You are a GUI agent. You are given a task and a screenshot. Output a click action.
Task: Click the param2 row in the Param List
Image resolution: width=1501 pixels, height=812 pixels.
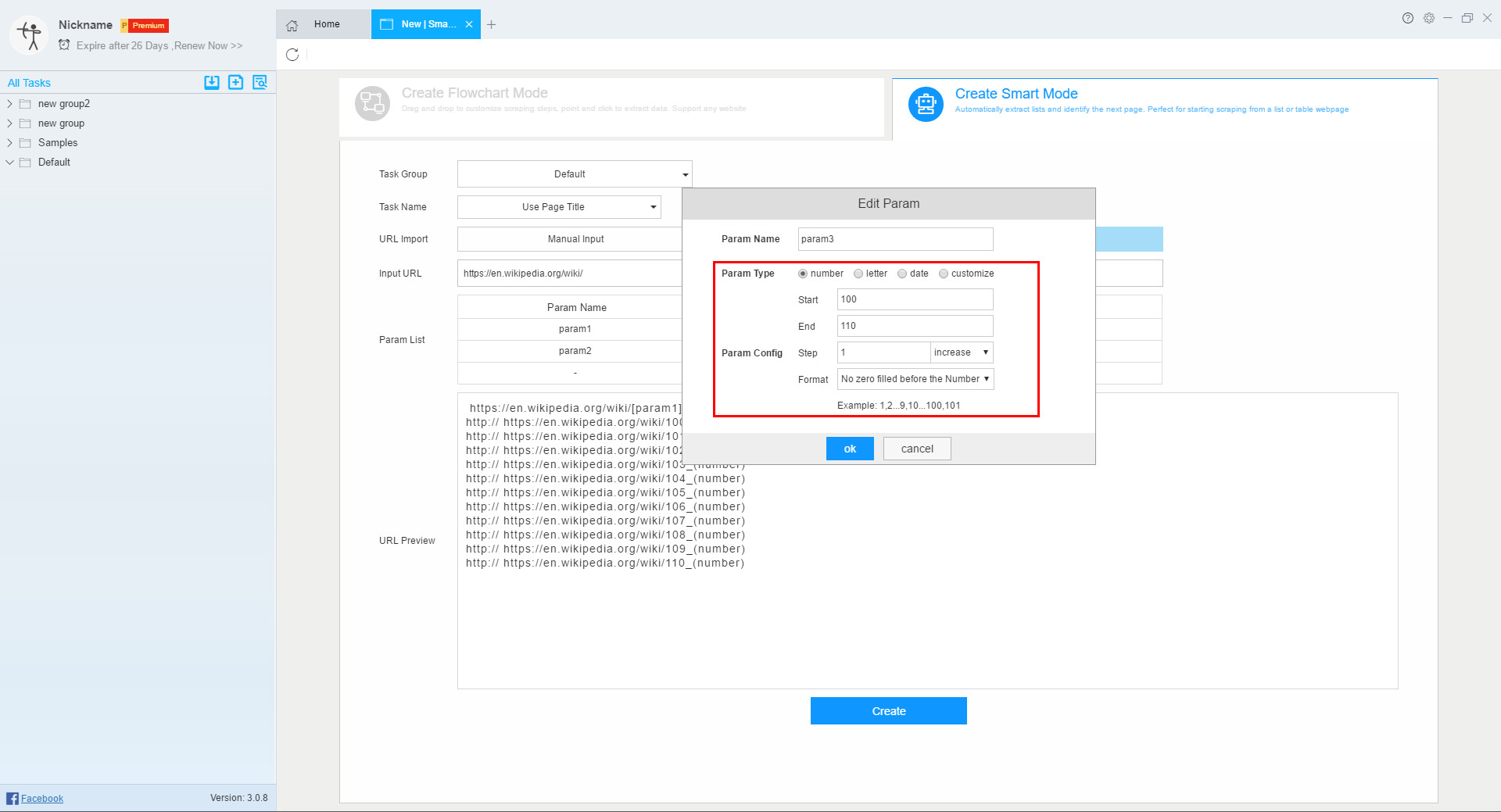(575, 350)
